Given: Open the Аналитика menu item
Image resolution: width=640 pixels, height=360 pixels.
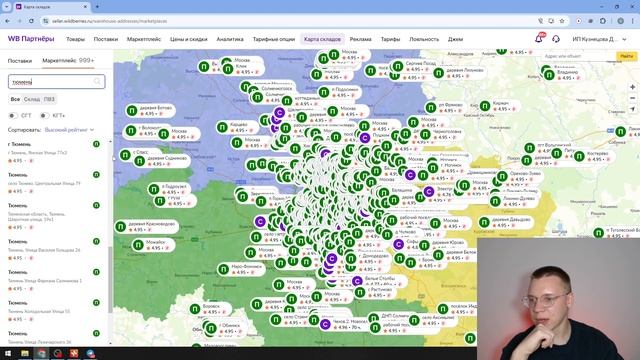Looking at the screenshot, I should 230,39.
